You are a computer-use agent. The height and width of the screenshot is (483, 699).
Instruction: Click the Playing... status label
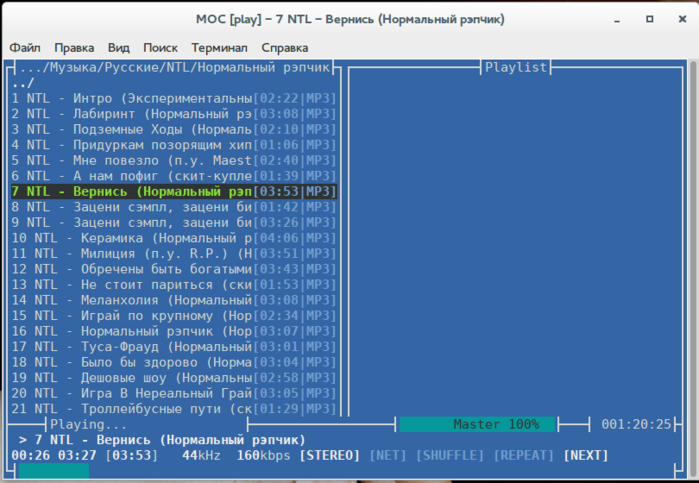[x=88, y=424]
